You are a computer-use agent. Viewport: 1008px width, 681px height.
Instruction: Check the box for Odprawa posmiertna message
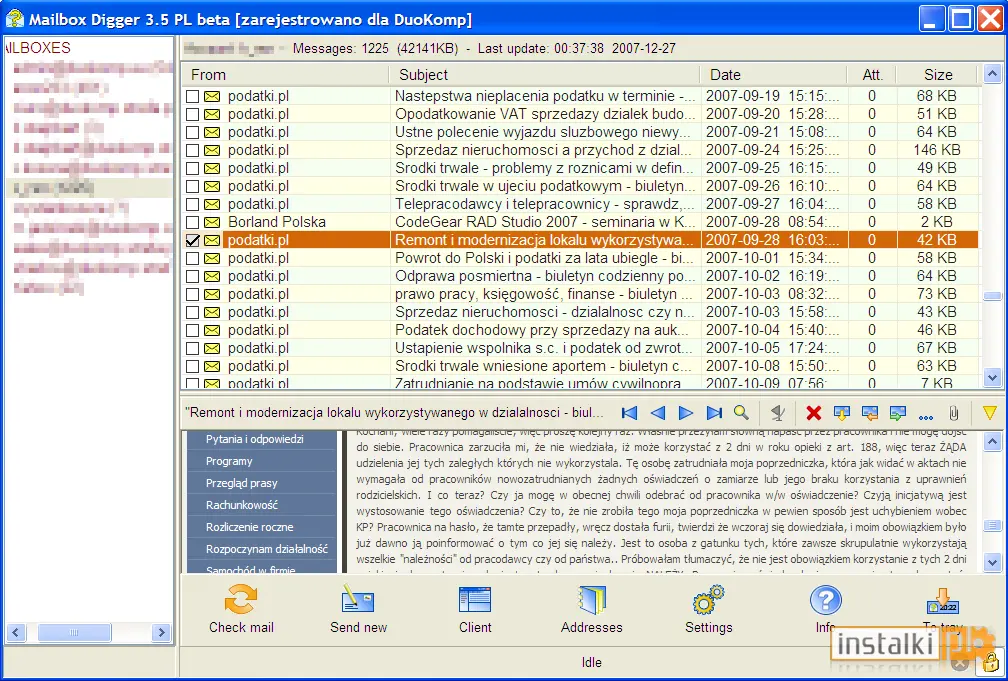tap(192, 277)
